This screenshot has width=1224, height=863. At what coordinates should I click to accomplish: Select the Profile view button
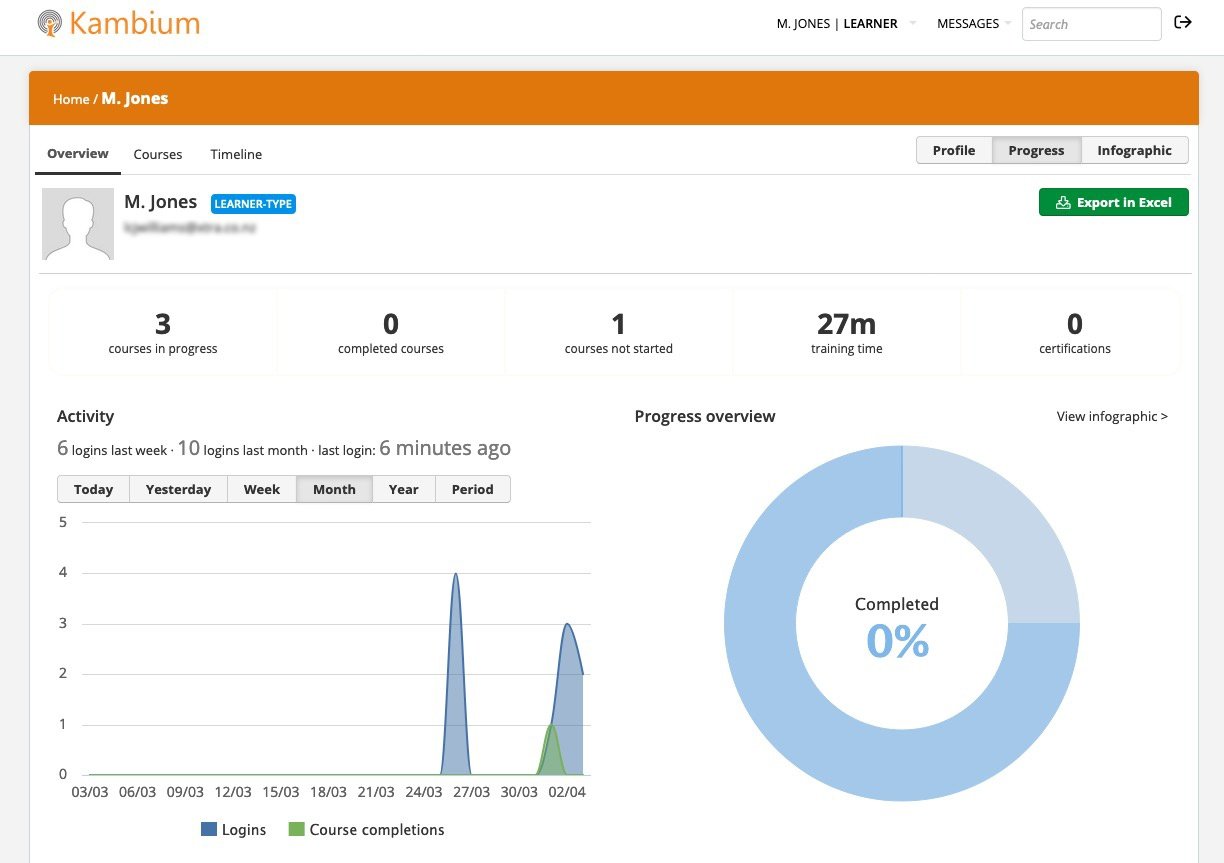(954, 150)
